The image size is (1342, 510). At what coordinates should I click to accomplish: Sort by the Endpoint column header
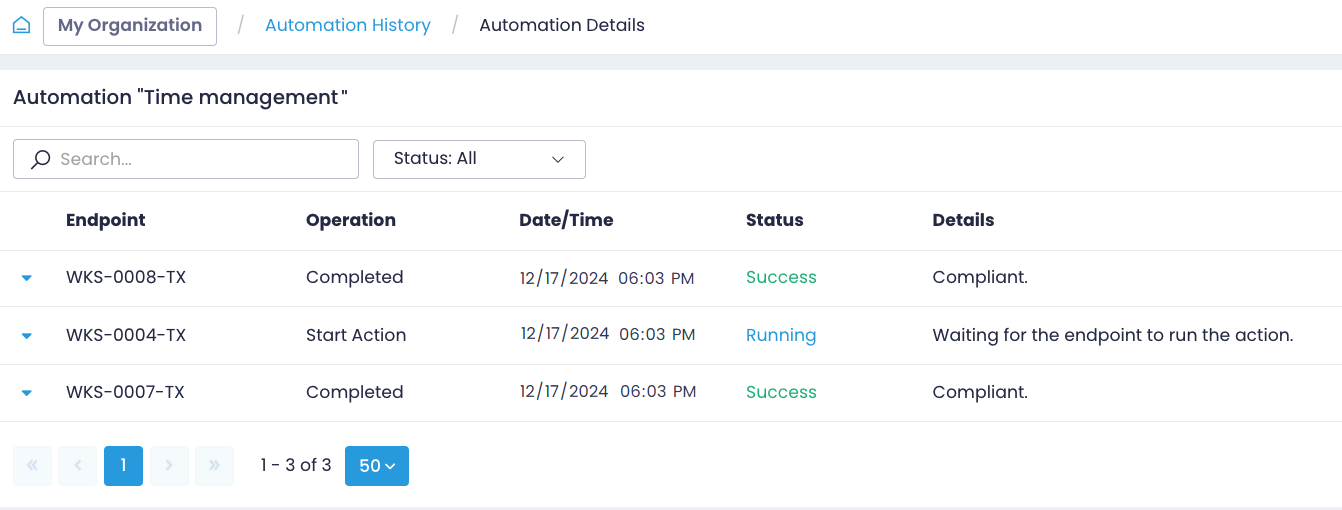[x=106, y=220]
